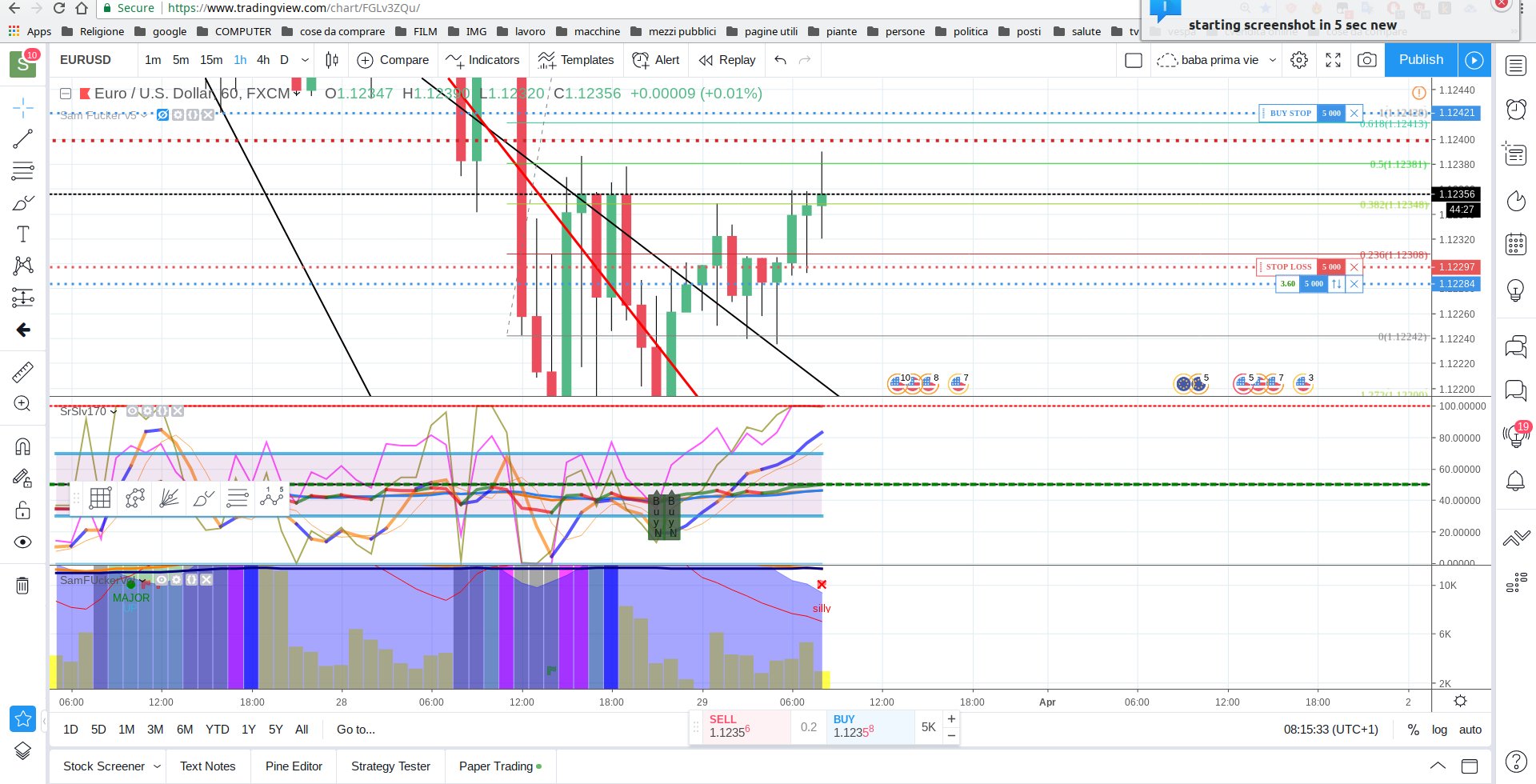Viewport: 1536px width, 784px height.
Task: Open help question mark button
Action: (1516, 761)
